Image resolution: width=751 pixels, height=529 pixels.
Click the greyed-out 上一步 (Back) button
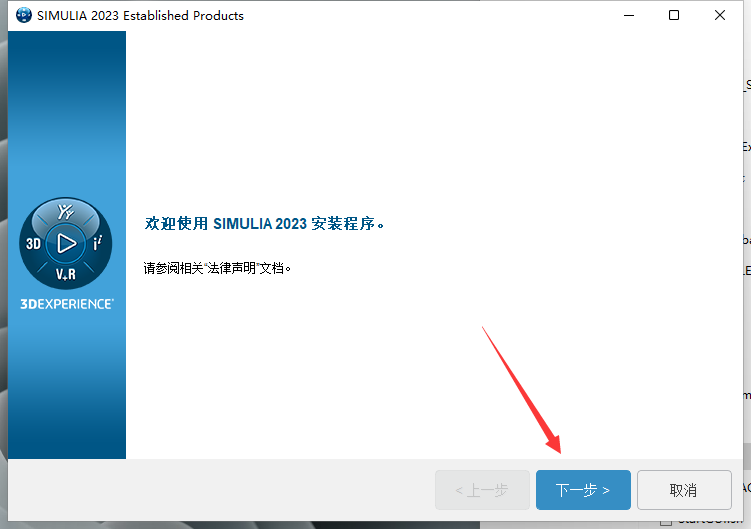pyautogui.click(x=482, y=490)
